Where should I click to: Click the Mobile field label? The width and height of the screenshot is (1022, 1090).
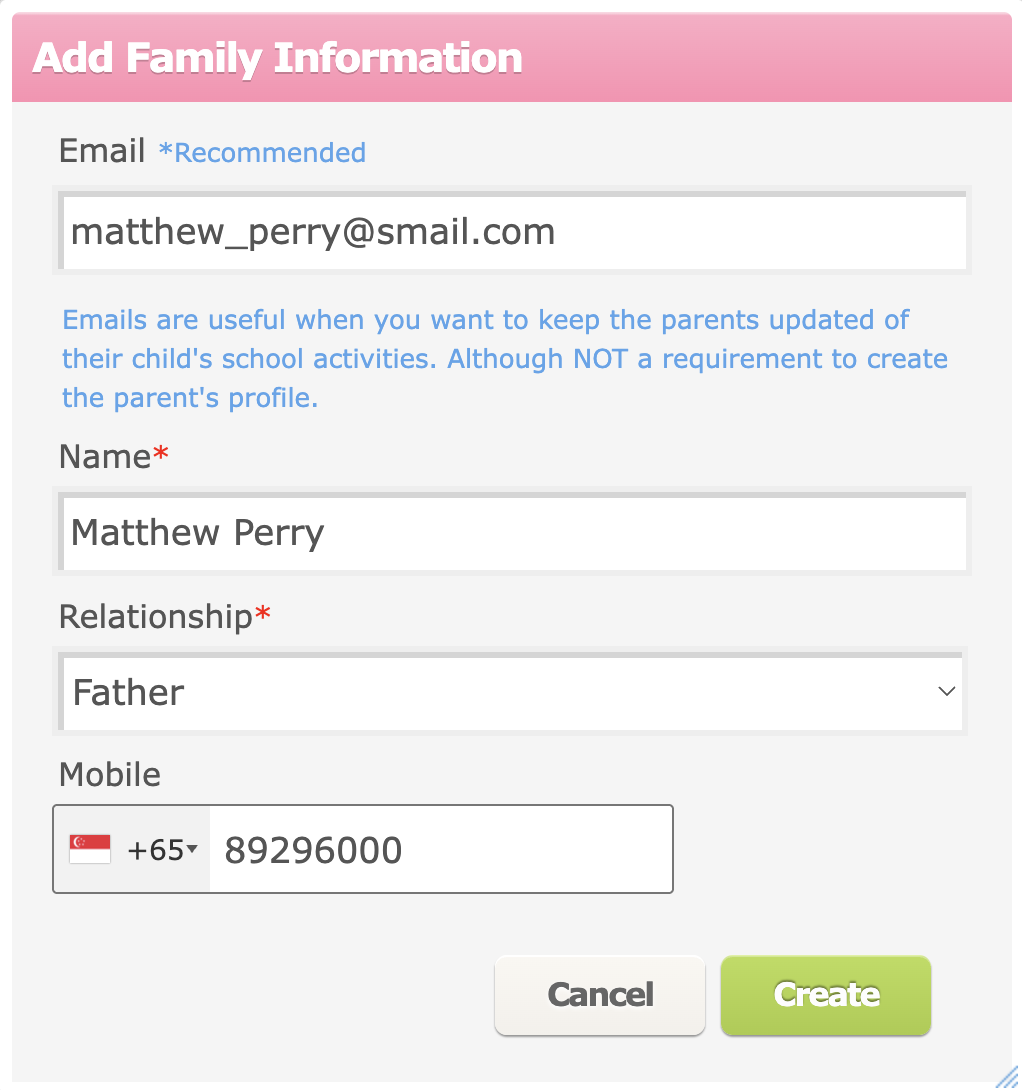pyautogui.click(x=110, y=774)
